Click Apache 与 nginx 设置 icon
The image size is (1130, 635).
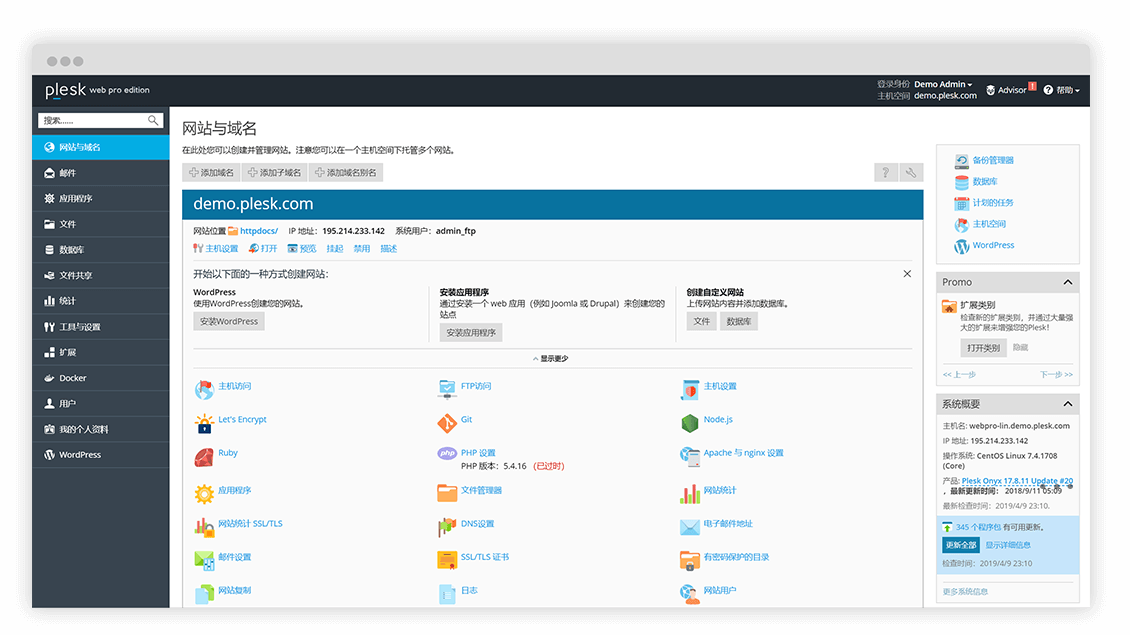click(x=690, y=457)
